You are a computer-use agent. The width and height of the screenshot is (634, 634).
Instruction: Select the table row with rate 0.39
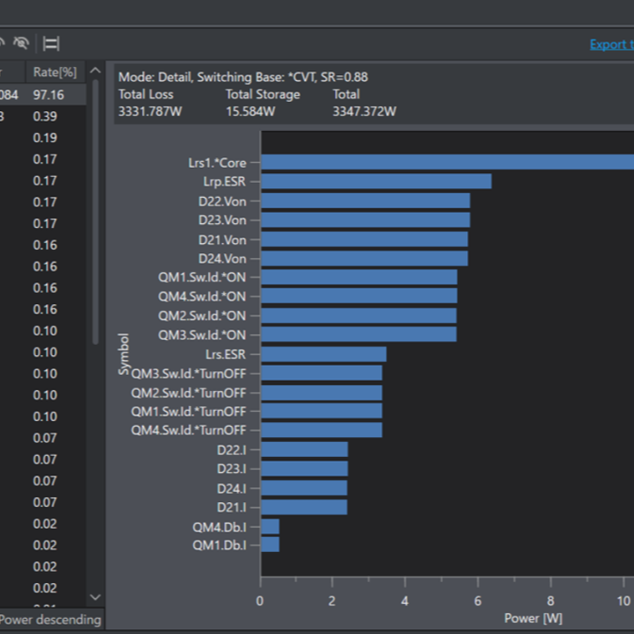coord(45,116)
